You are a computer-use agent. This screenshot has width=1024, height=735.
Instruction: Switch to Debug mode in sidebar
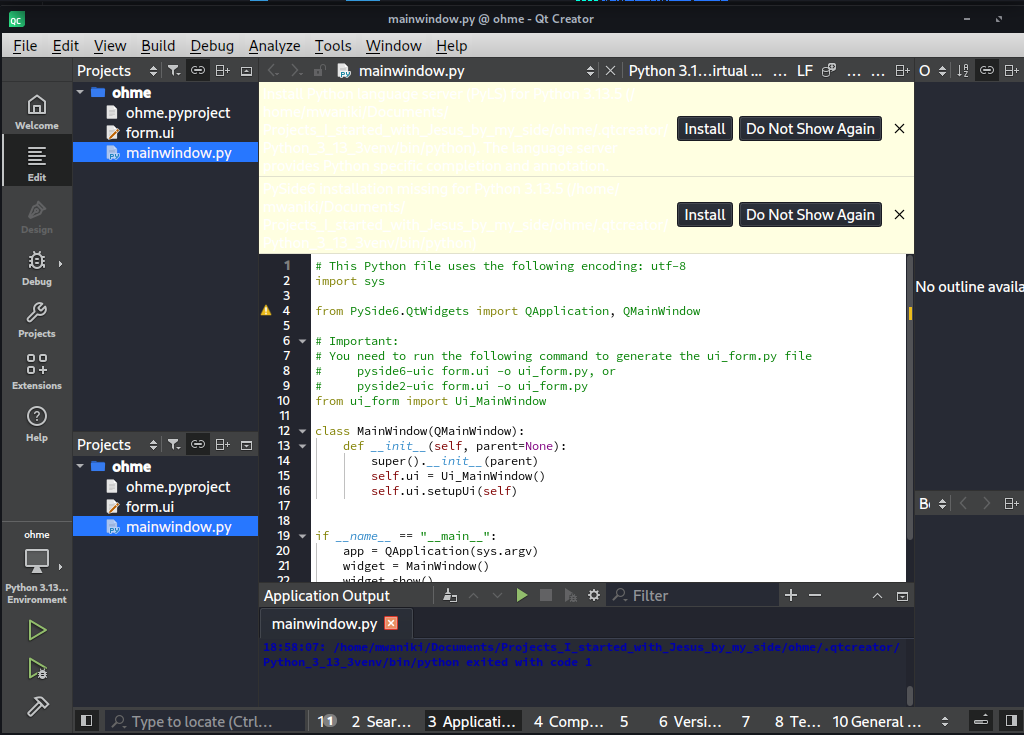point(36,267)
